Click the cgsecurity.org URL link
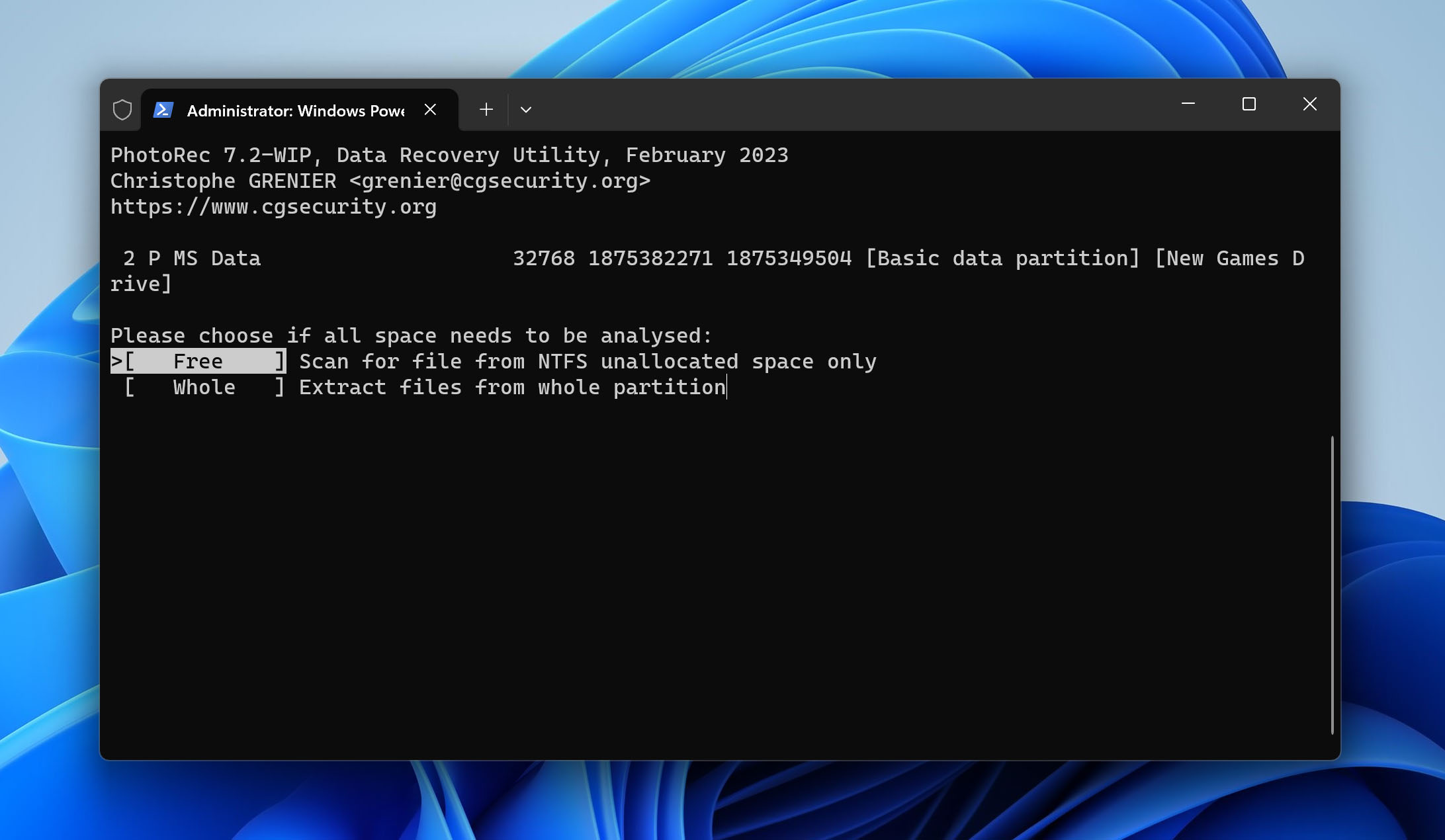1445x840 pixels. pos(274,206)
